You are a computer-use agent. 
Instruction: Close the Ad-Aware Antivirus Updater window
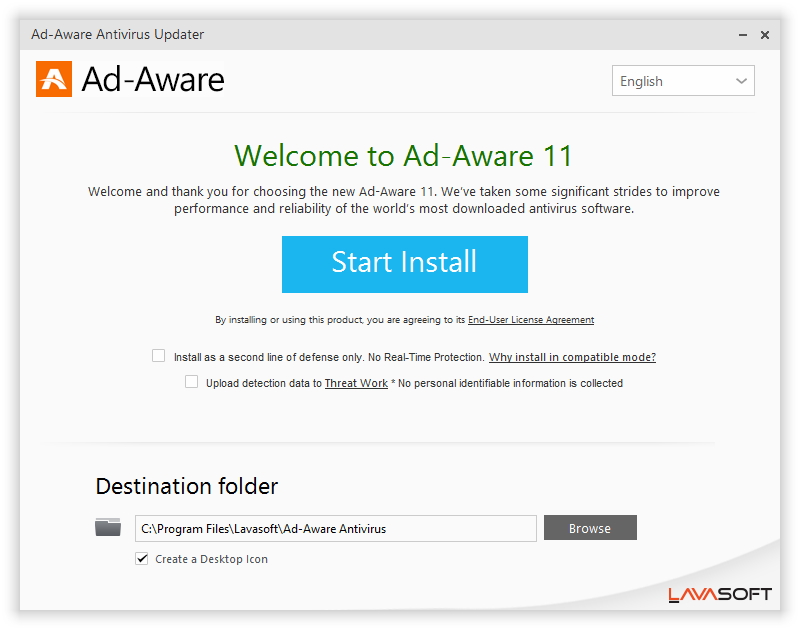click(x=765, y=35)
